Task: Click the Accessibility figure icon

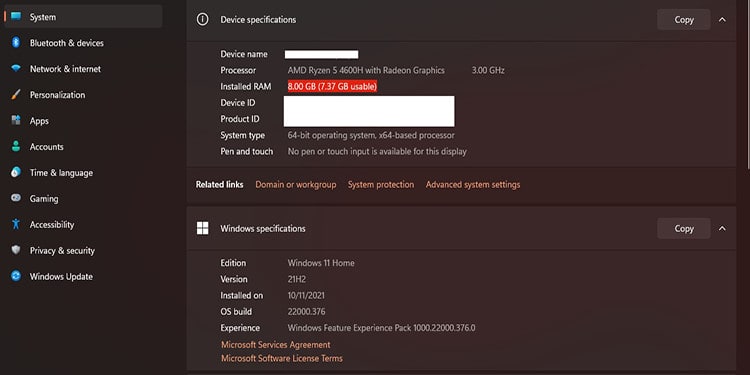Action: 16,224
